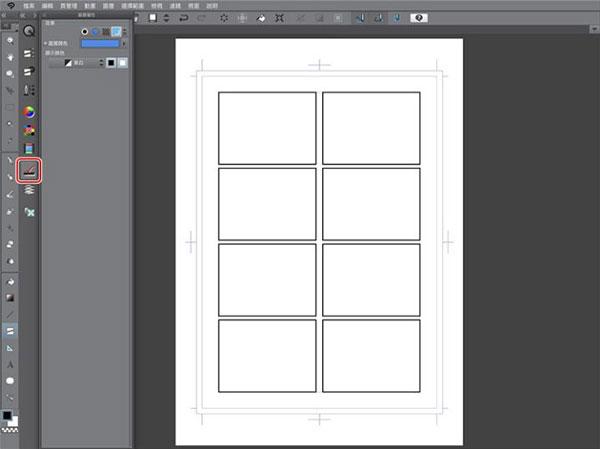The width and height of the screenshot is (600, 449).
Task: Toggle Snap to Ruler
Action: [x=360, y=18]
